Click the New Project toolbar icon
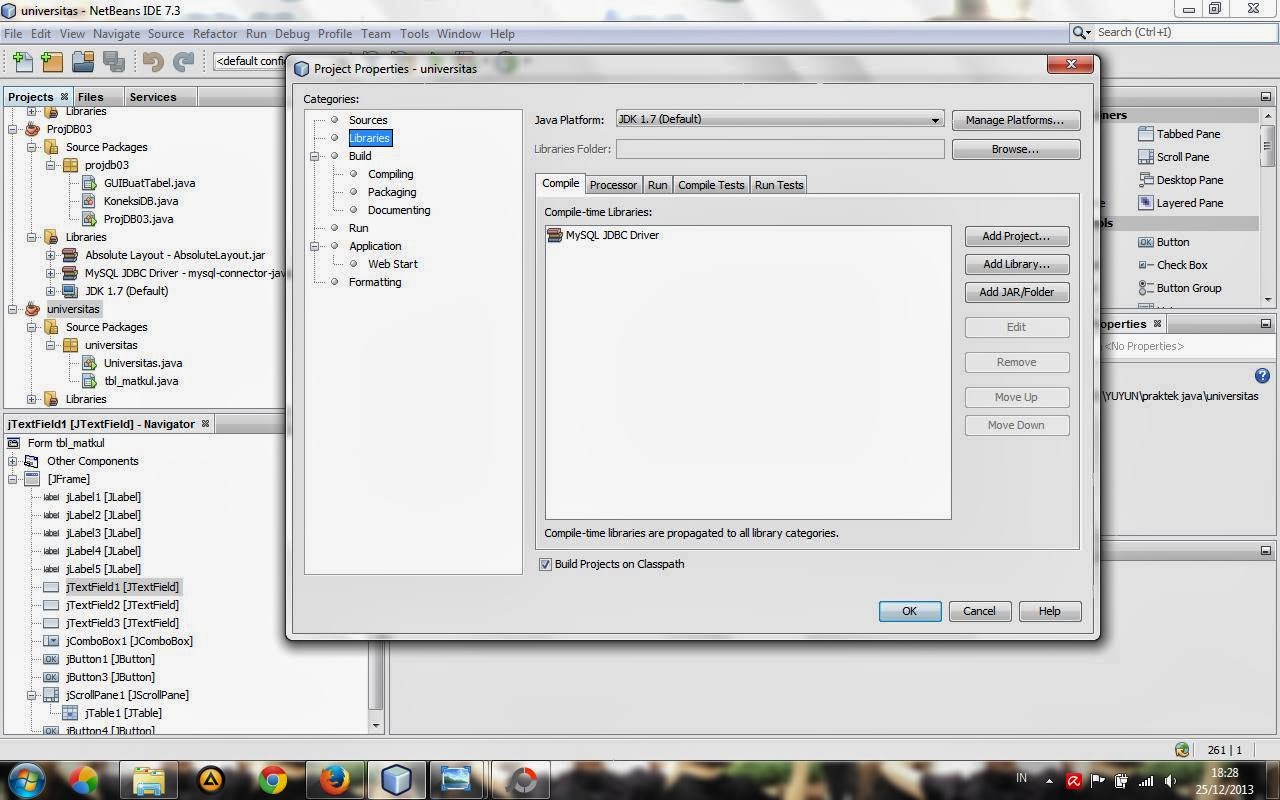This screenshot has height=800, width=1280. pos(52,61)
